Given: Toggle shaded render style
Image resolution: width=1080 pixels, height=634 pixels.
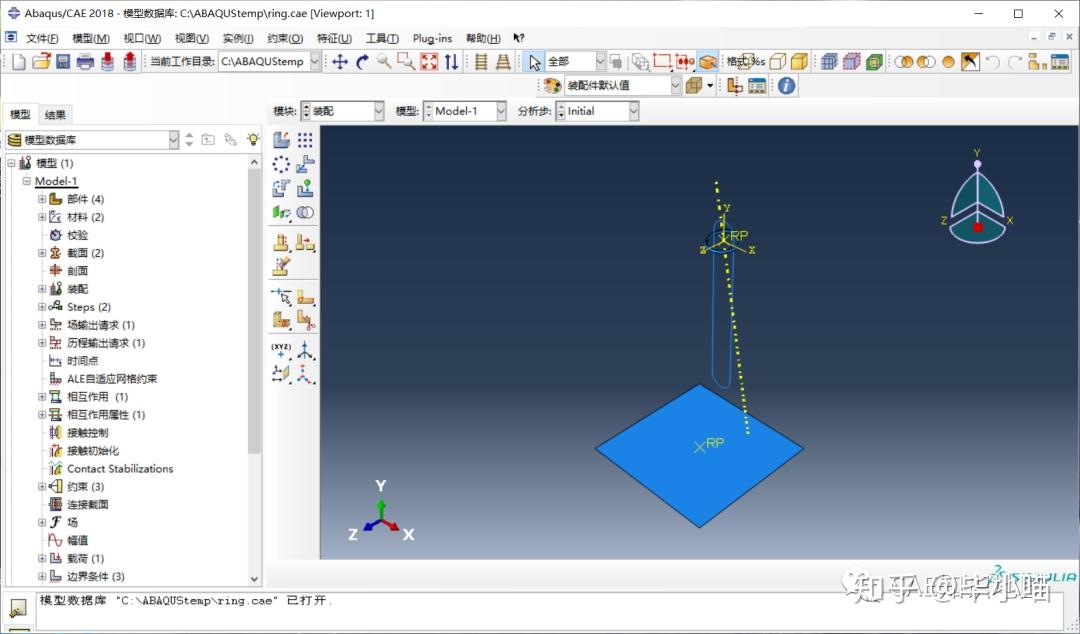Looking at the screenshot, I should pyautogui.click(x=798, y=61).
